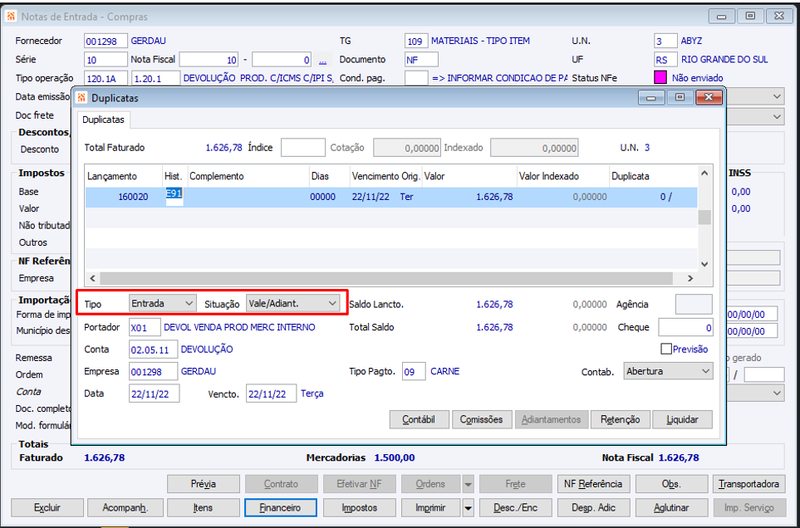Click the horizontal scroll right arrow
The width and height of the screenshot is (800, 528).
690,278
